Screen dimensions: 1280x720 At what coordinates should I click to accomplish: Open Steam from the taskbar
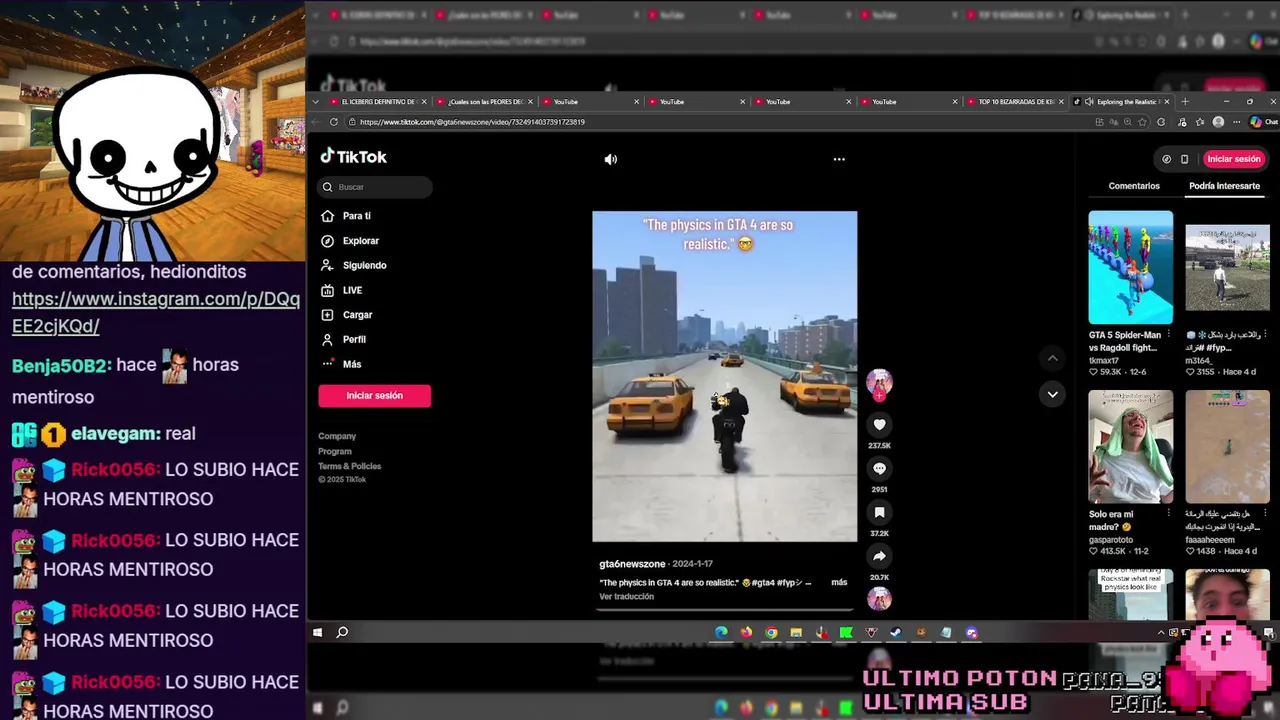tap(896, 632)
